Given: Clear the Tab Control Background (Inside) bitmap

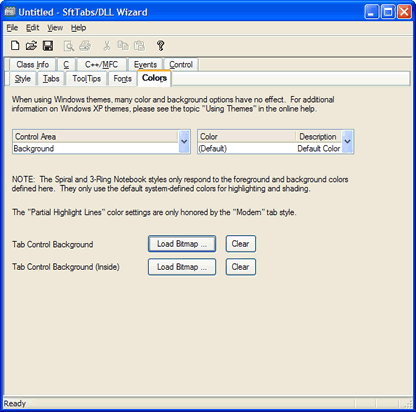Looking at the screenshot, I should coord(241,267).
